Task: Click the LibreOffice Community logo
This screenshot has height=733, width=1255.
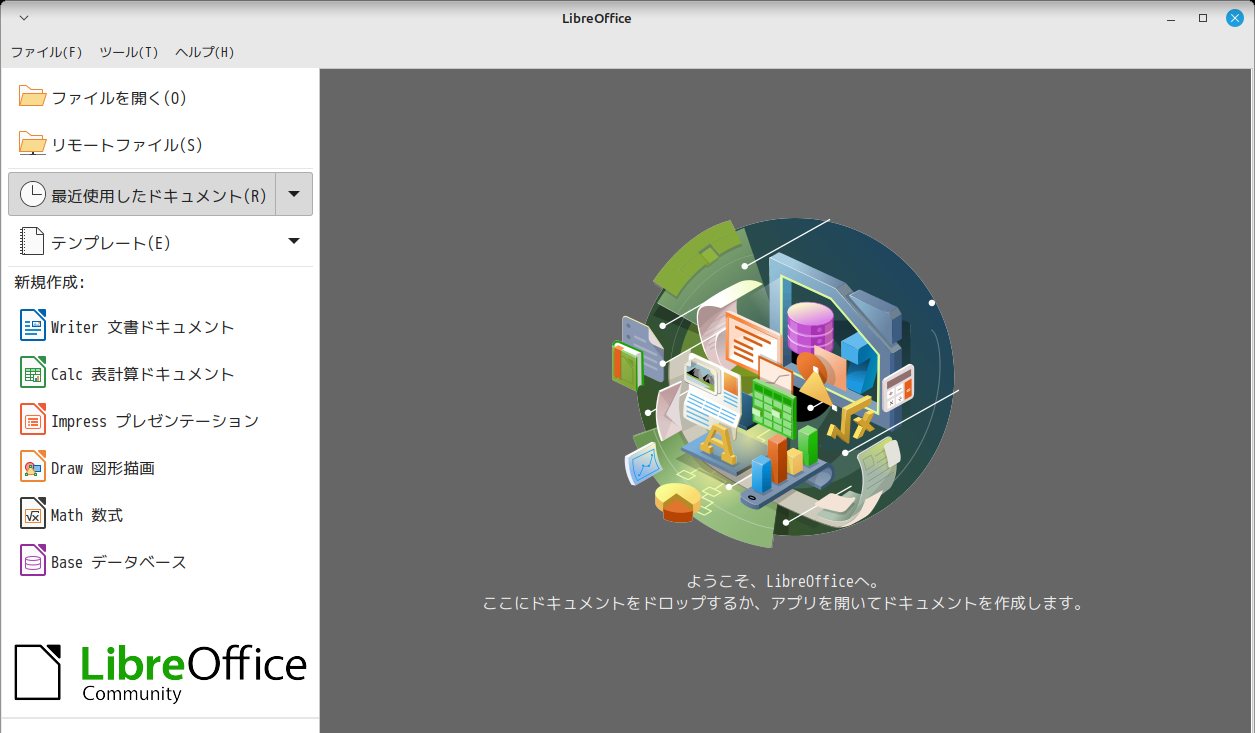Action: (x=160, y=673)
